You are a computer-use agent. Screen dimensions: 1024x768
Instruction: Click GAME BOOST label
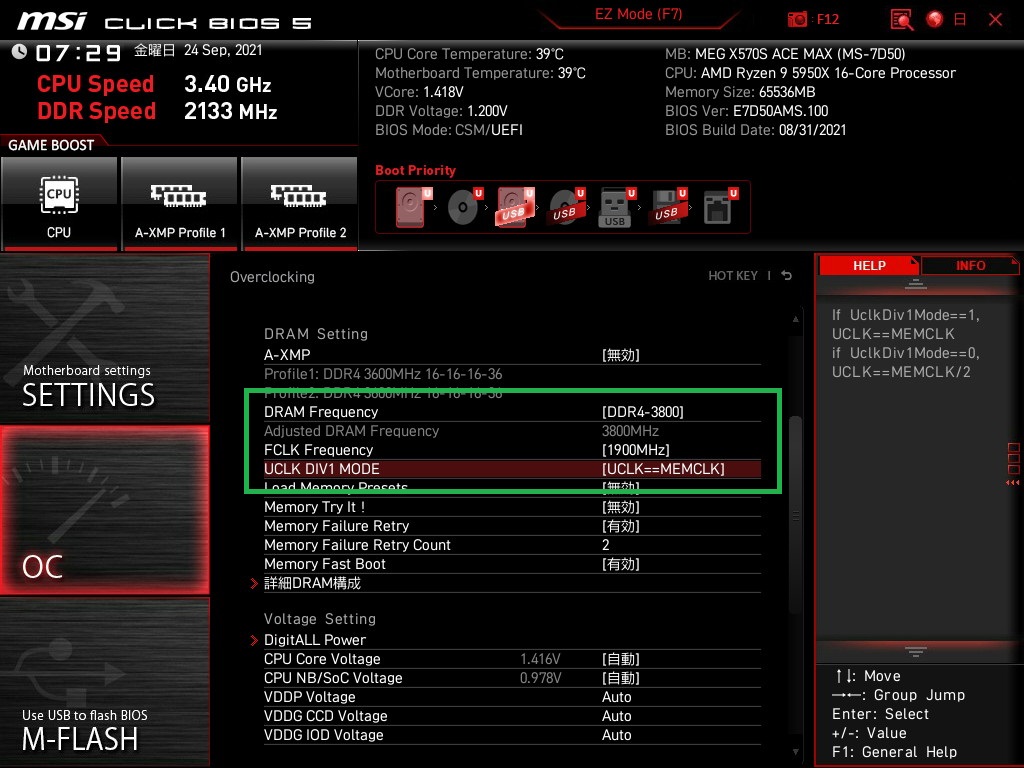click(x=51, y=145)
